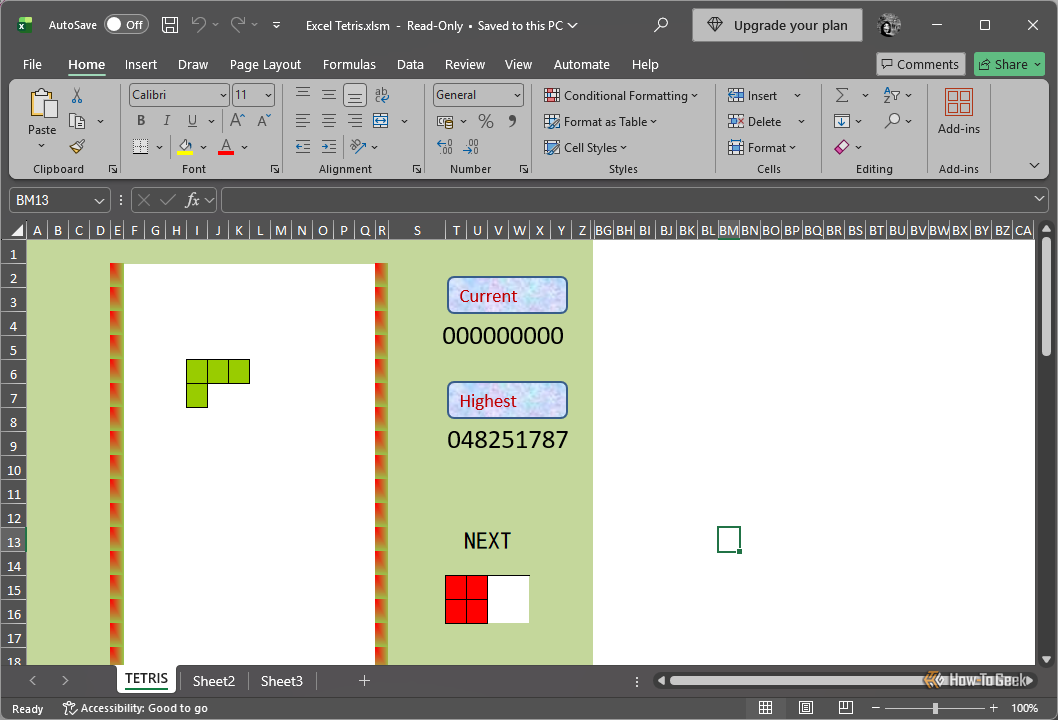This screenshot has width=1058, height=720.
Task: Toggle Underline formatting
Action: (x=192, y=121)
